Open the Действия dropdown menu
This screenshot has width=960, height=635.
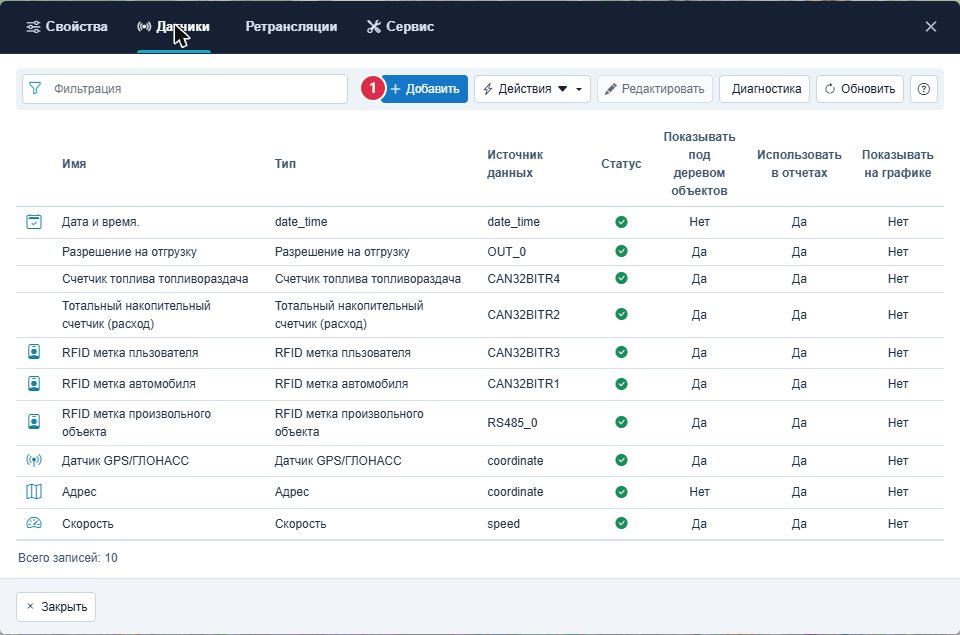(x=532, y=89)
